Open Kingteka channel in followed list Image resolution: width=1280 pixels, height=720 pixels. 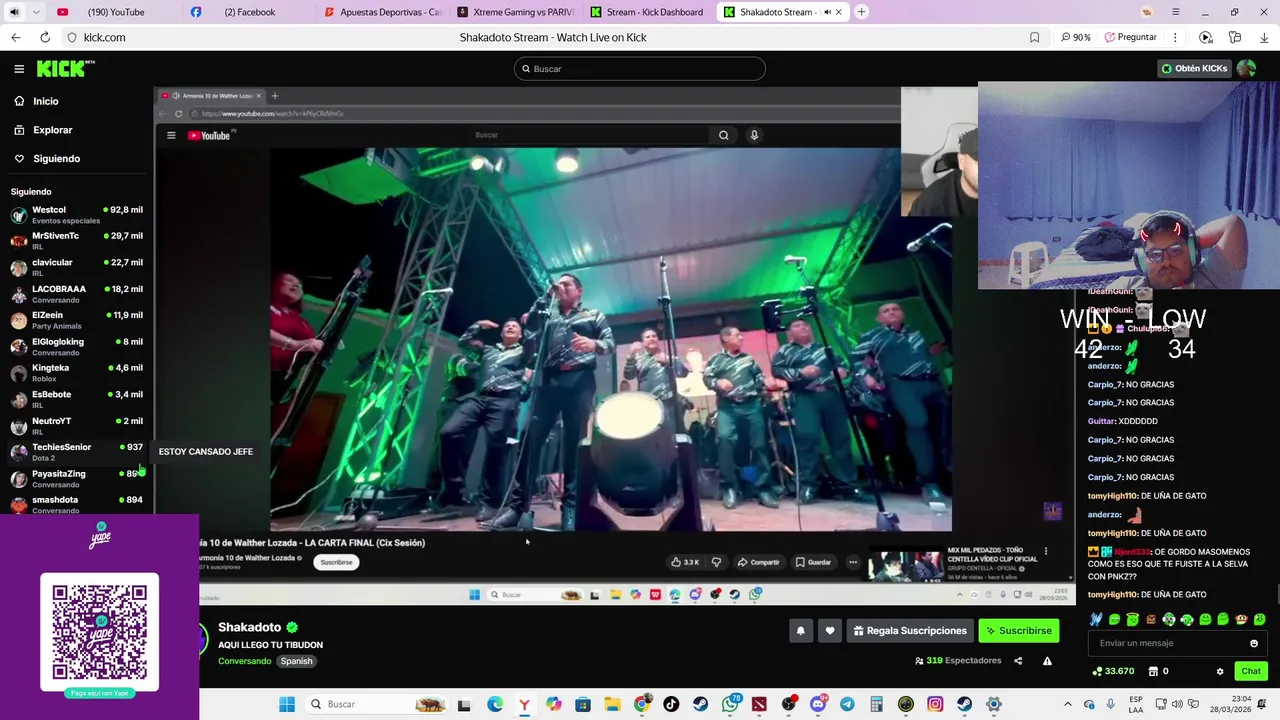77,373
